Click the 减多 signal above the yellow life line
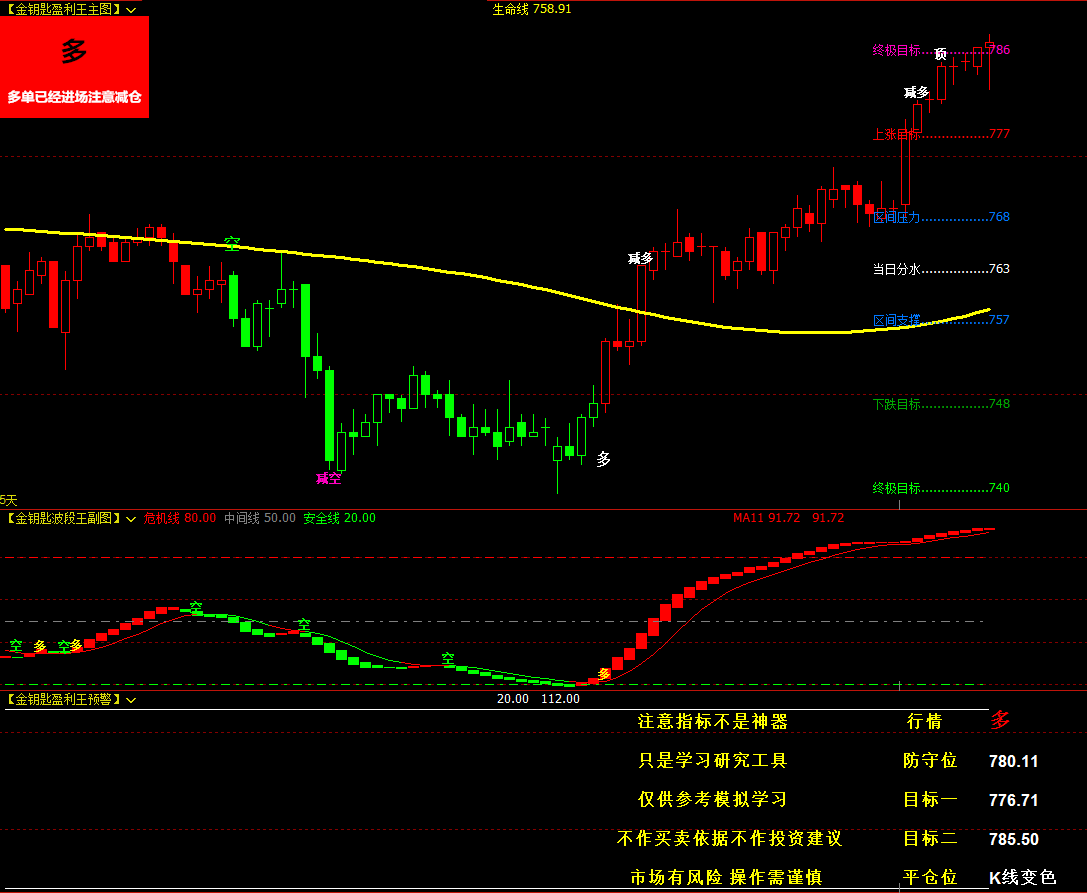The height and width of the screenshot is (893, 1087). pyautogui.click(x=640, y=259)
